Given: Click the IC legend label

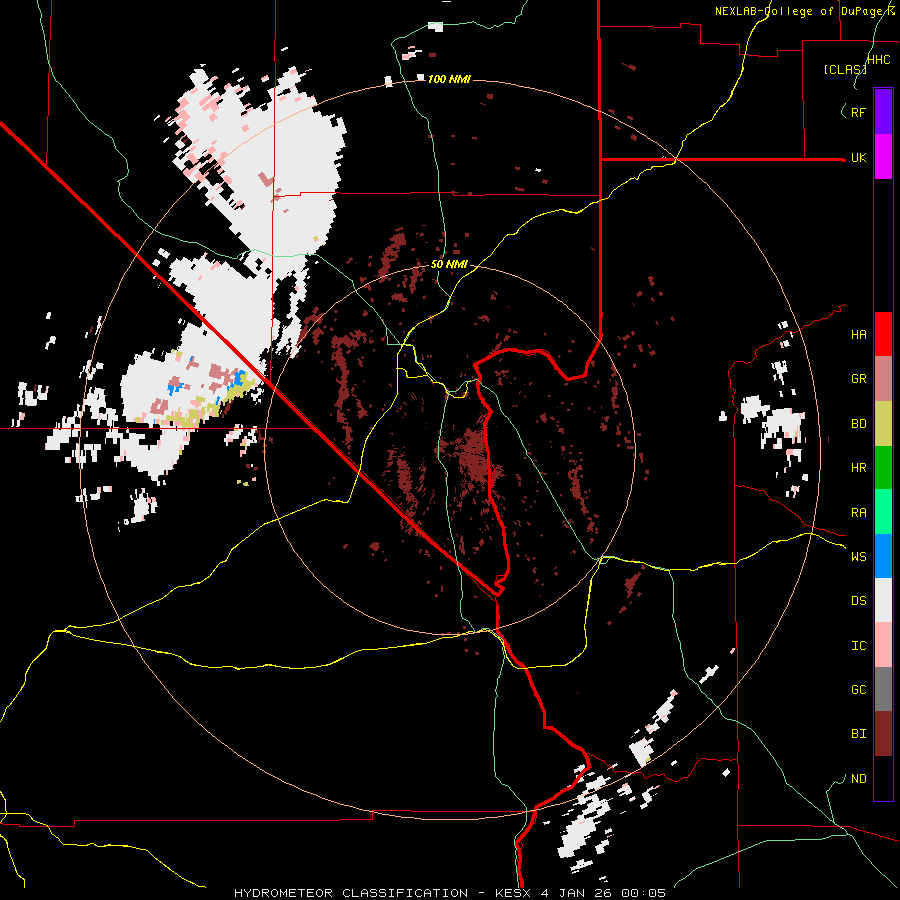Looking at the screenshot, I should pos(858,646).
